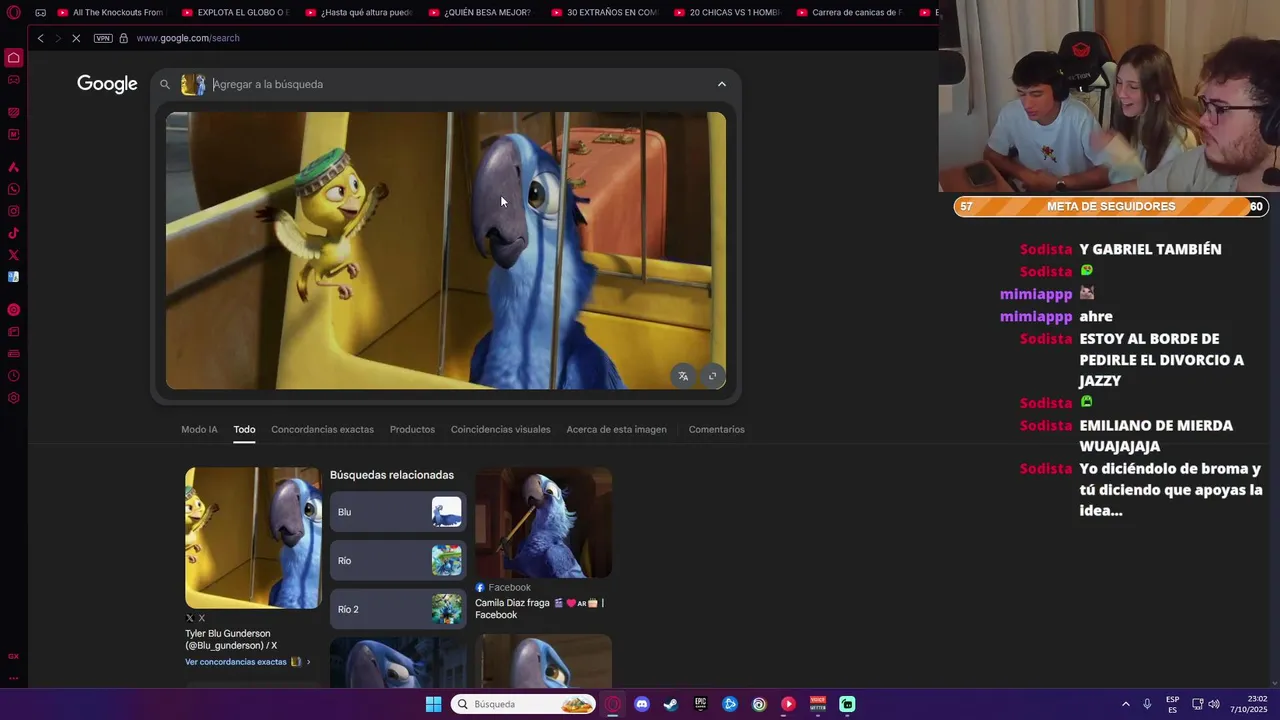Click the main Rio image of Blu
The image size is (1280, 720).
(x=446, y=250)
